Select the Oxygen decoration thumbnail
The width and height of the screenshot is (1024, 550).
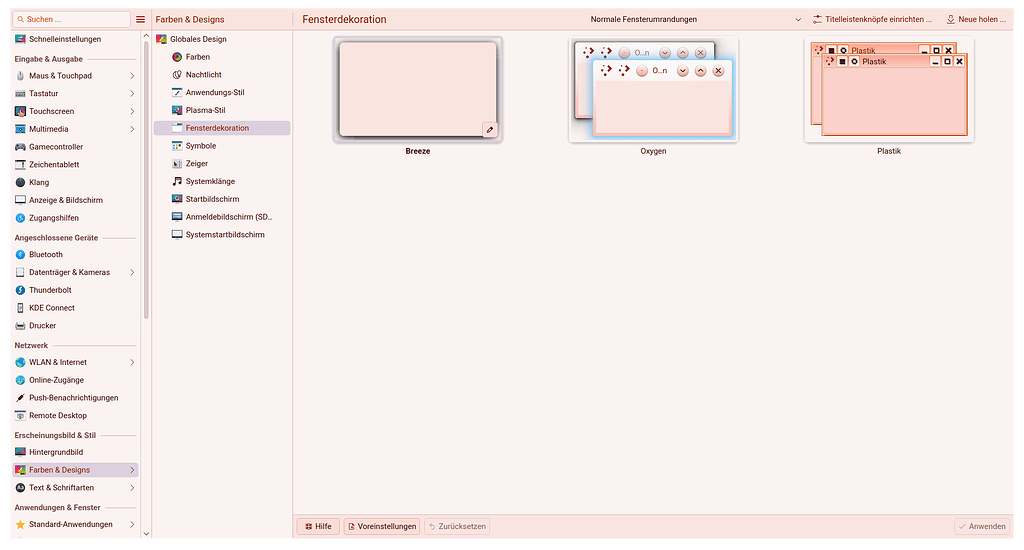(653, 89)
